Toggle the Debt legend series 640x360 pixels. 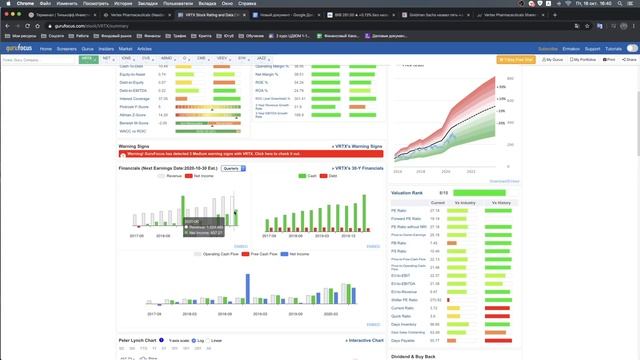[329, 176]
